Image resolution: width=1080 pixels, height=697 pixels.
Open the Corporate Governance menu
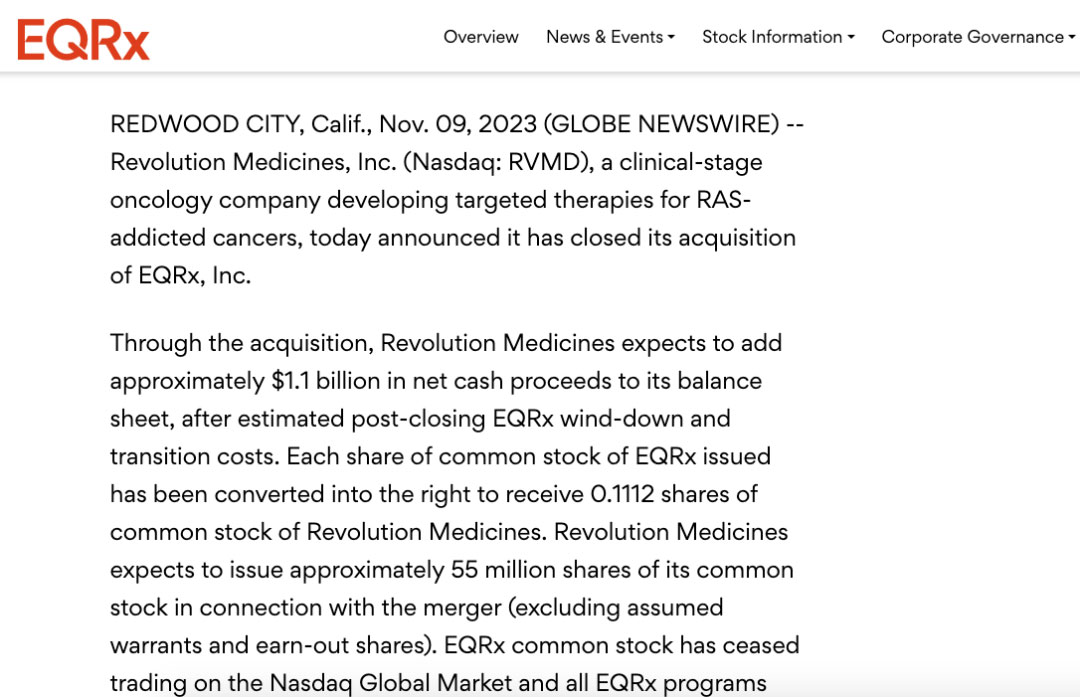pyautogui.click(x=972, y=37)
